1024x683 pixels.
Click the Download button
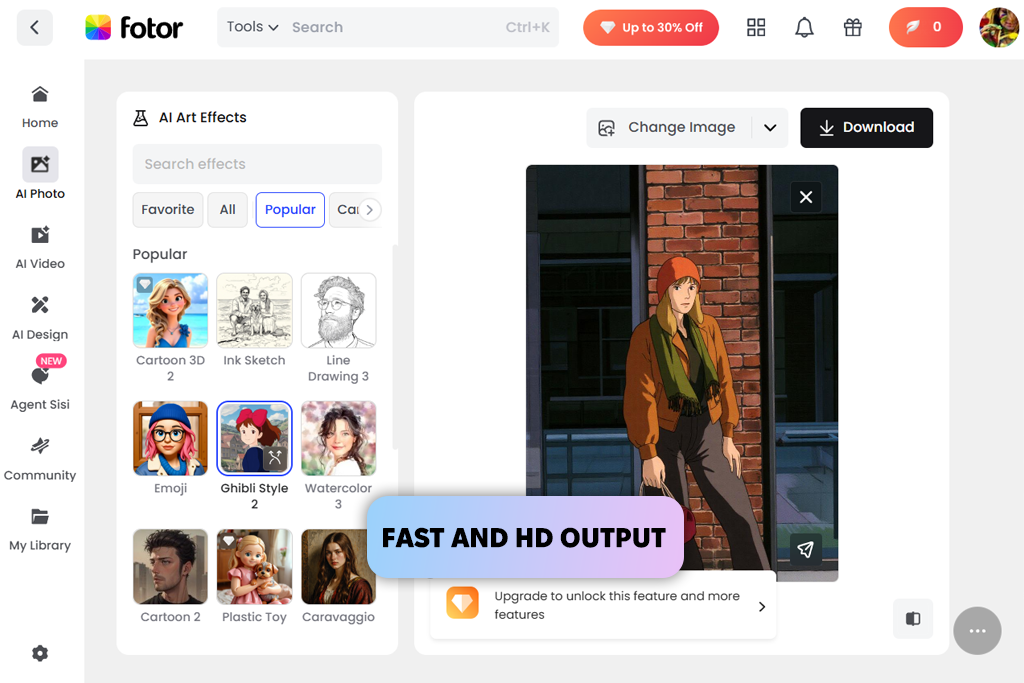pyautogui.click(x=867, y=127)
